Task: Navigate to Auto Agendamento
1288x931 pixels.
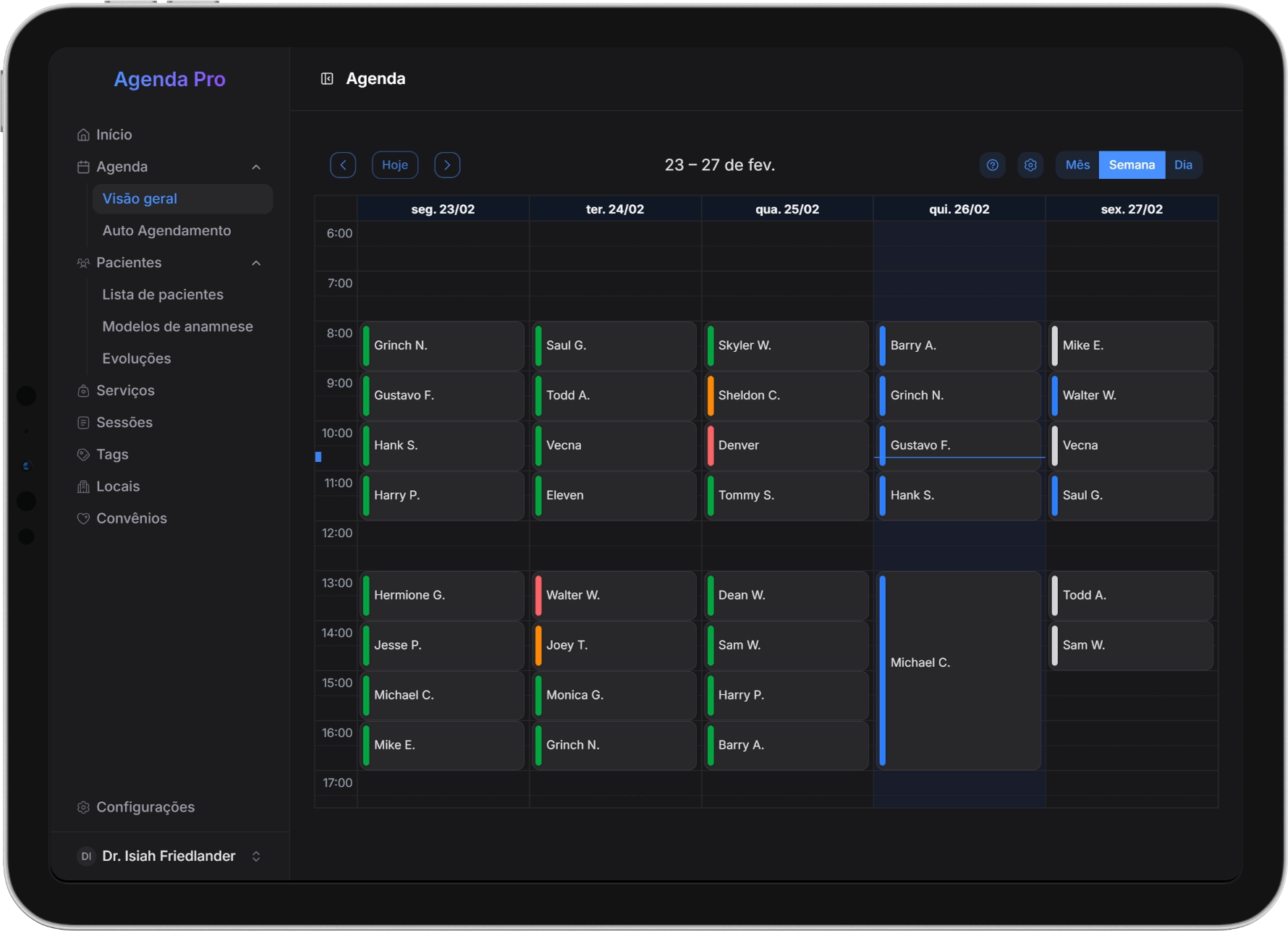Action: pos(166,231)
